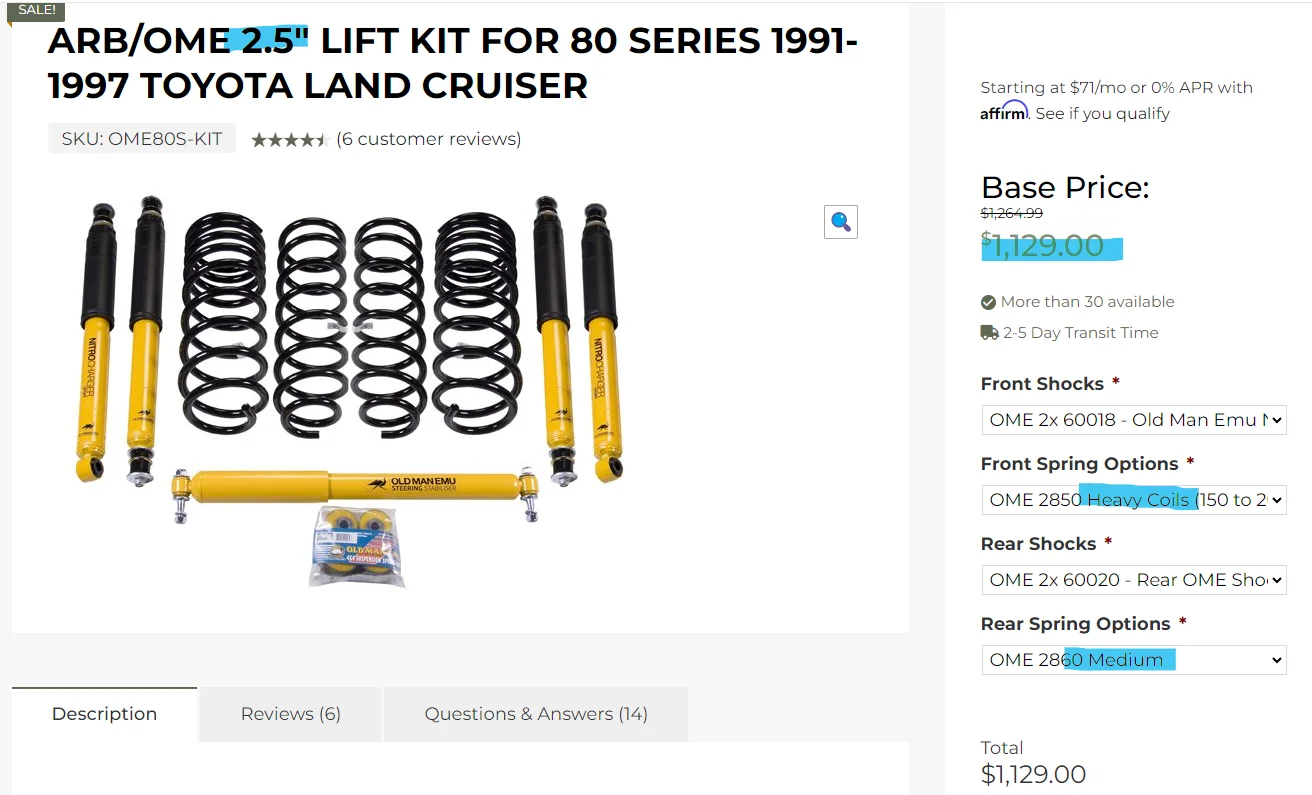Switch to the Reviews (6) tab
The image size is (1312, 795).
291,714
